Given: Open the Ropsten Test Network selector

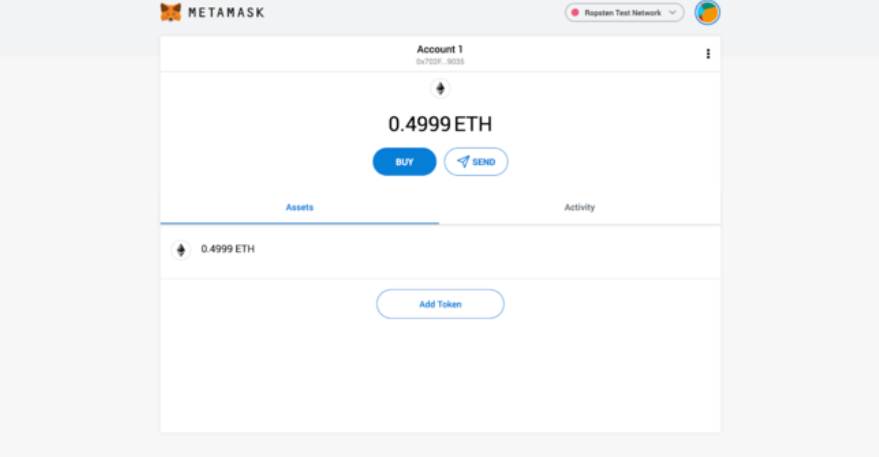Looking at the screenshot, I should tap(624, 13).
